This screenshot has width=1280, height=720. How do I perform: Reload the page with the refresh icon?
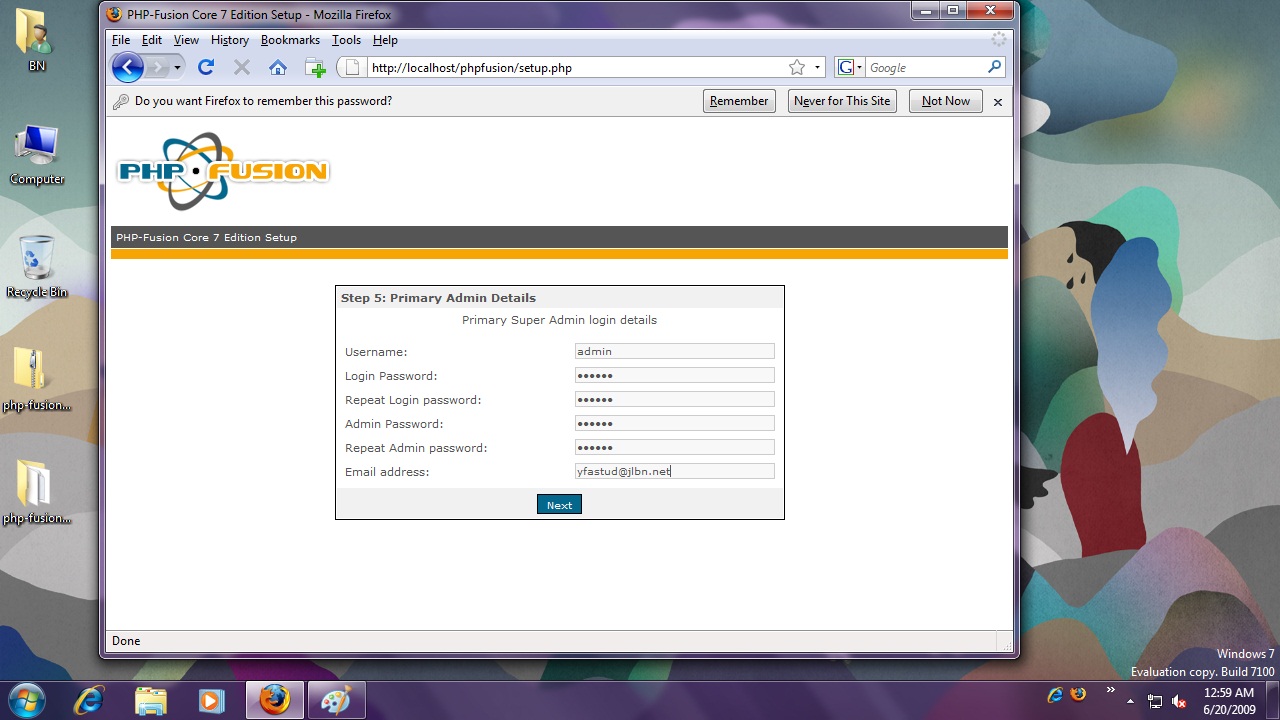tap(206, 68)
